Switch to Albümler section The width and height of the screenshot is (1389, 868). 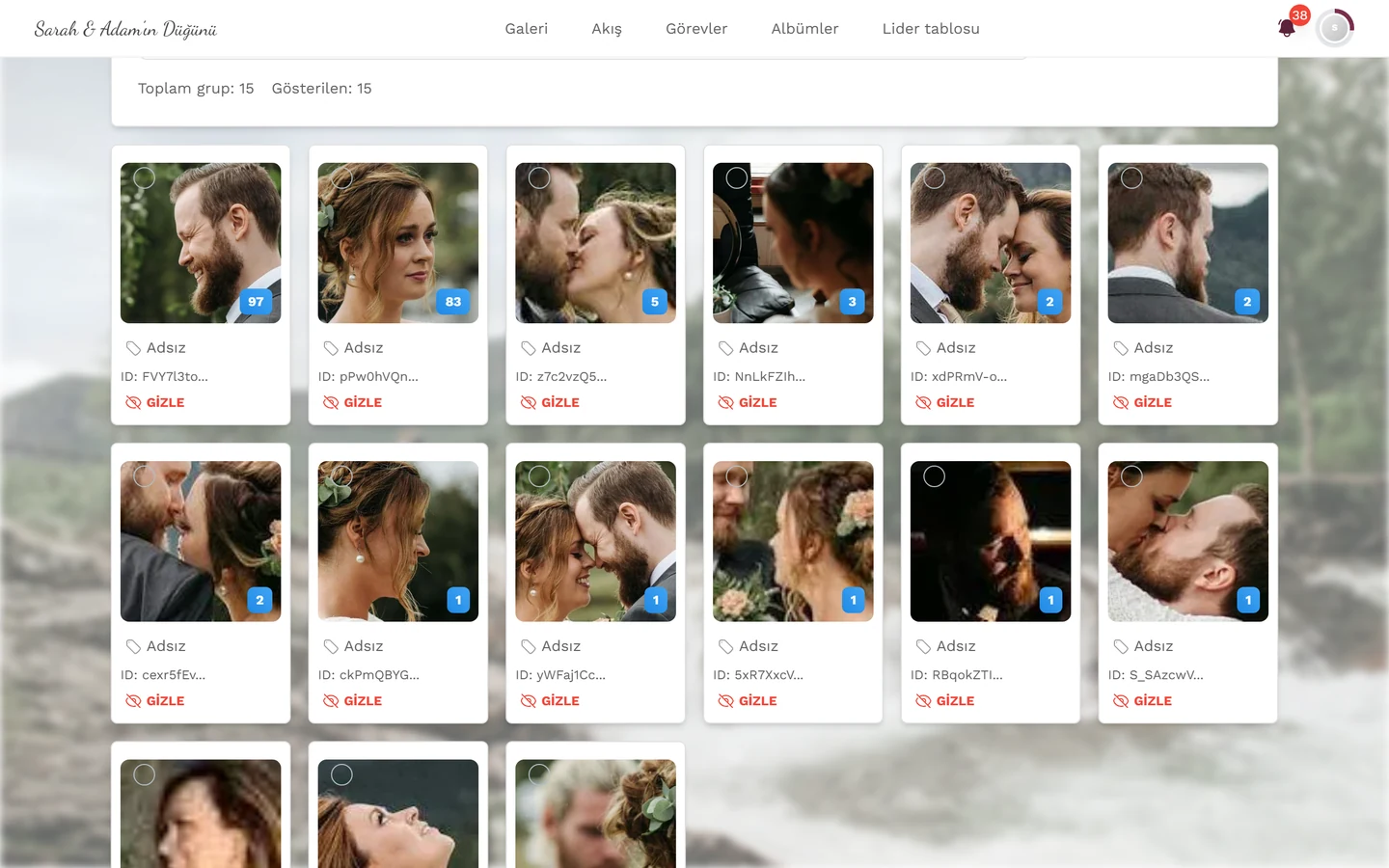click(804, 29)
